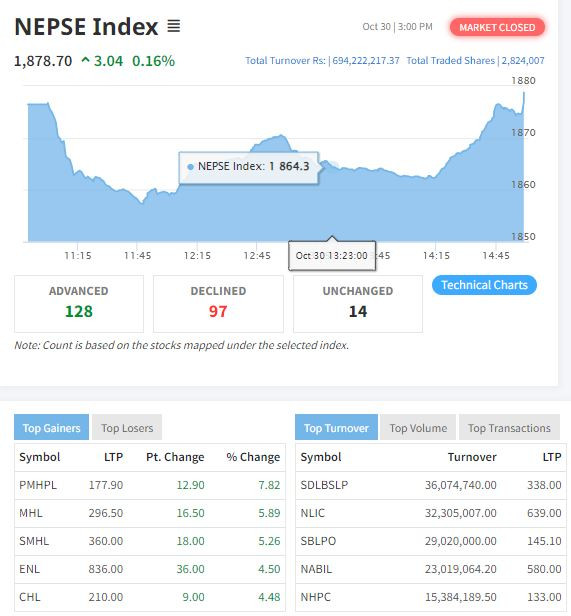Click the MARKET CLOSED badge
This screenshot has width=571, height=616.
click(497, 28)
